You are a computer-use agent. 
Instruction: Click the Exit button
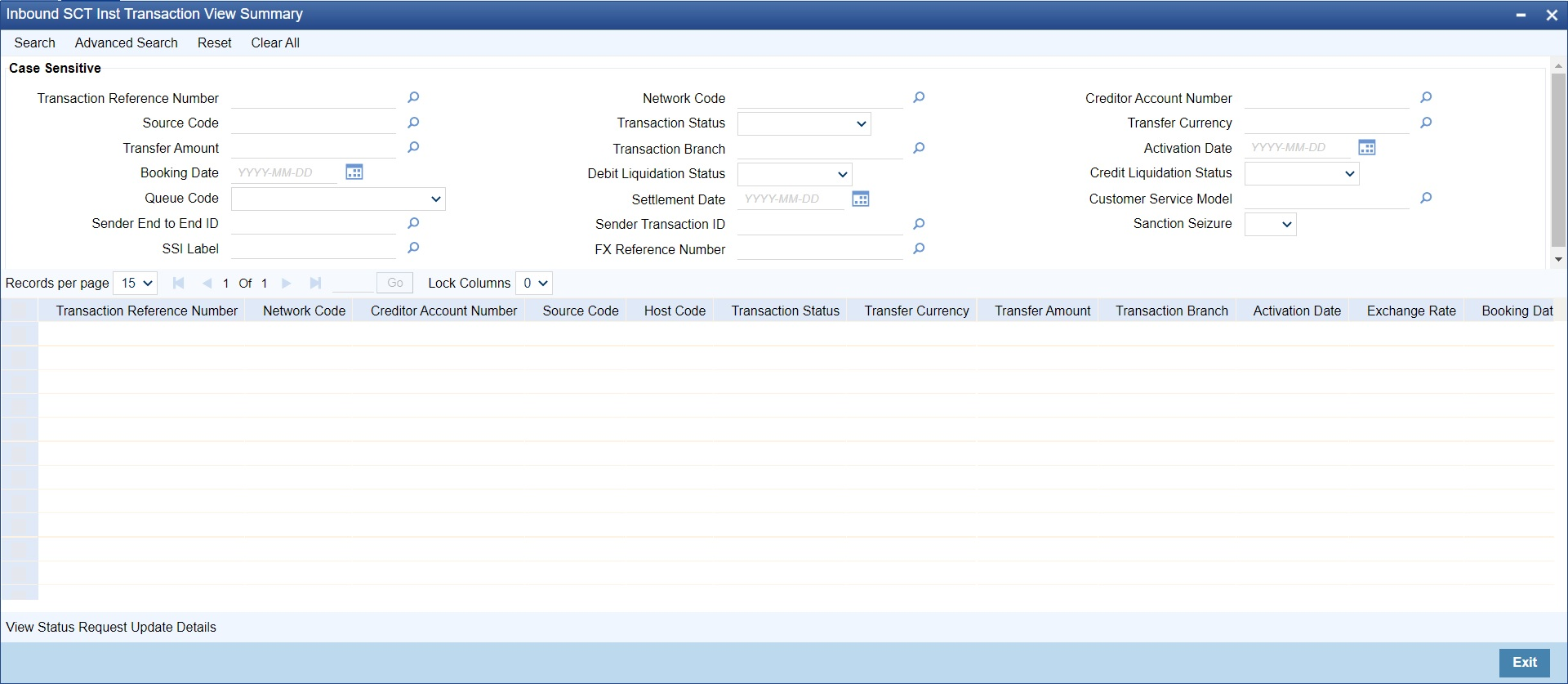(x=1524, y=663)
